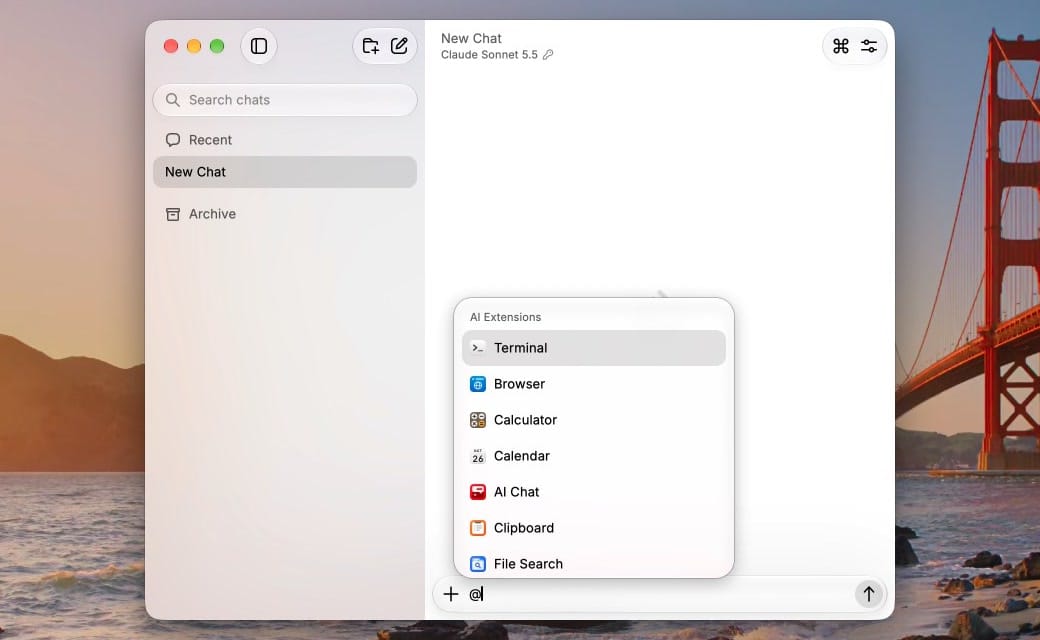Viewport: 1040px width, 640px height.
Task: Select Clipboard extension entry
Action: coord(594,528)
